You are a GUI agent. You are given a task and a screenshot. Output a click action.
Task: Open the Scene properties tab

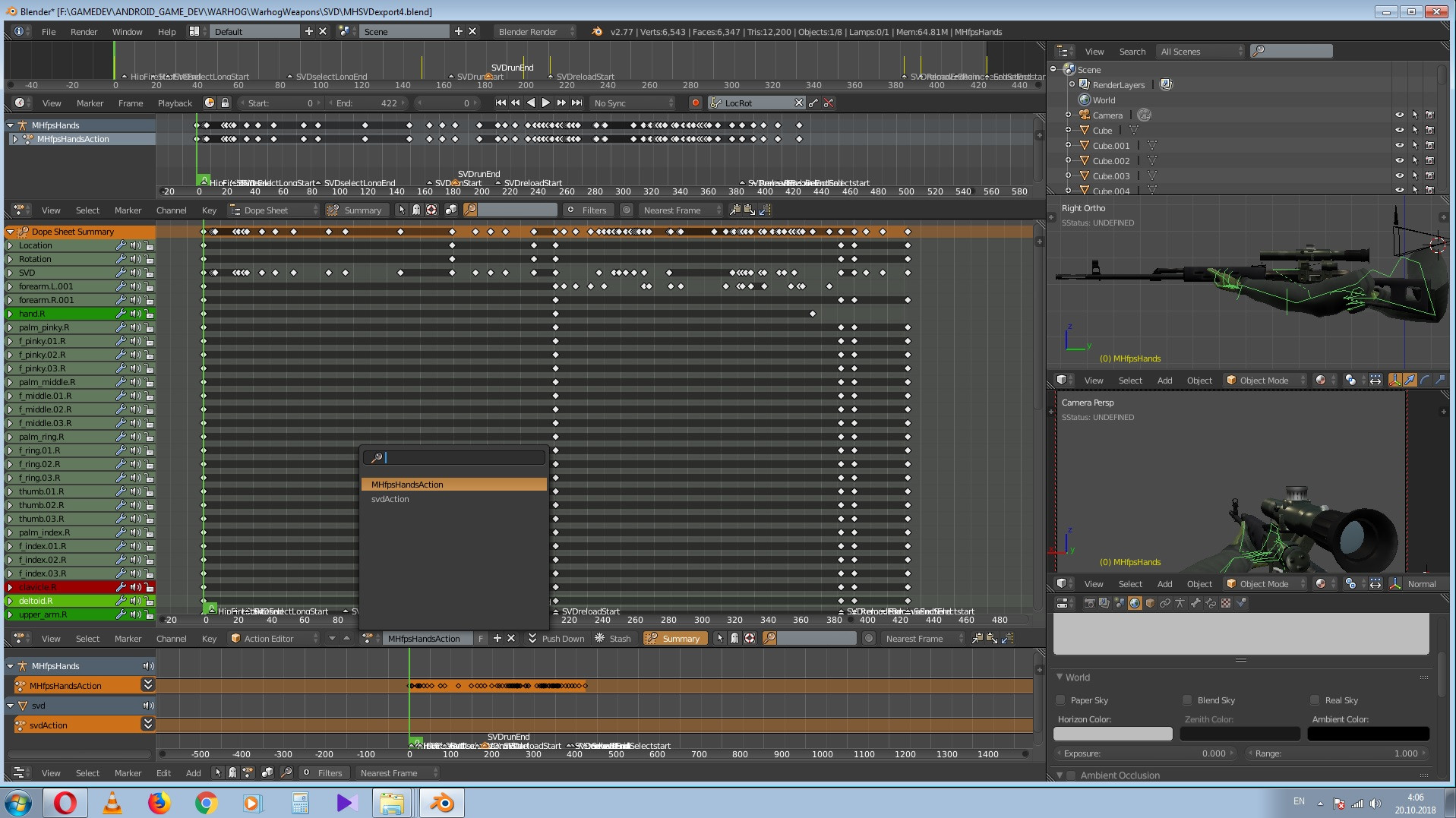tap(1120, 603)
